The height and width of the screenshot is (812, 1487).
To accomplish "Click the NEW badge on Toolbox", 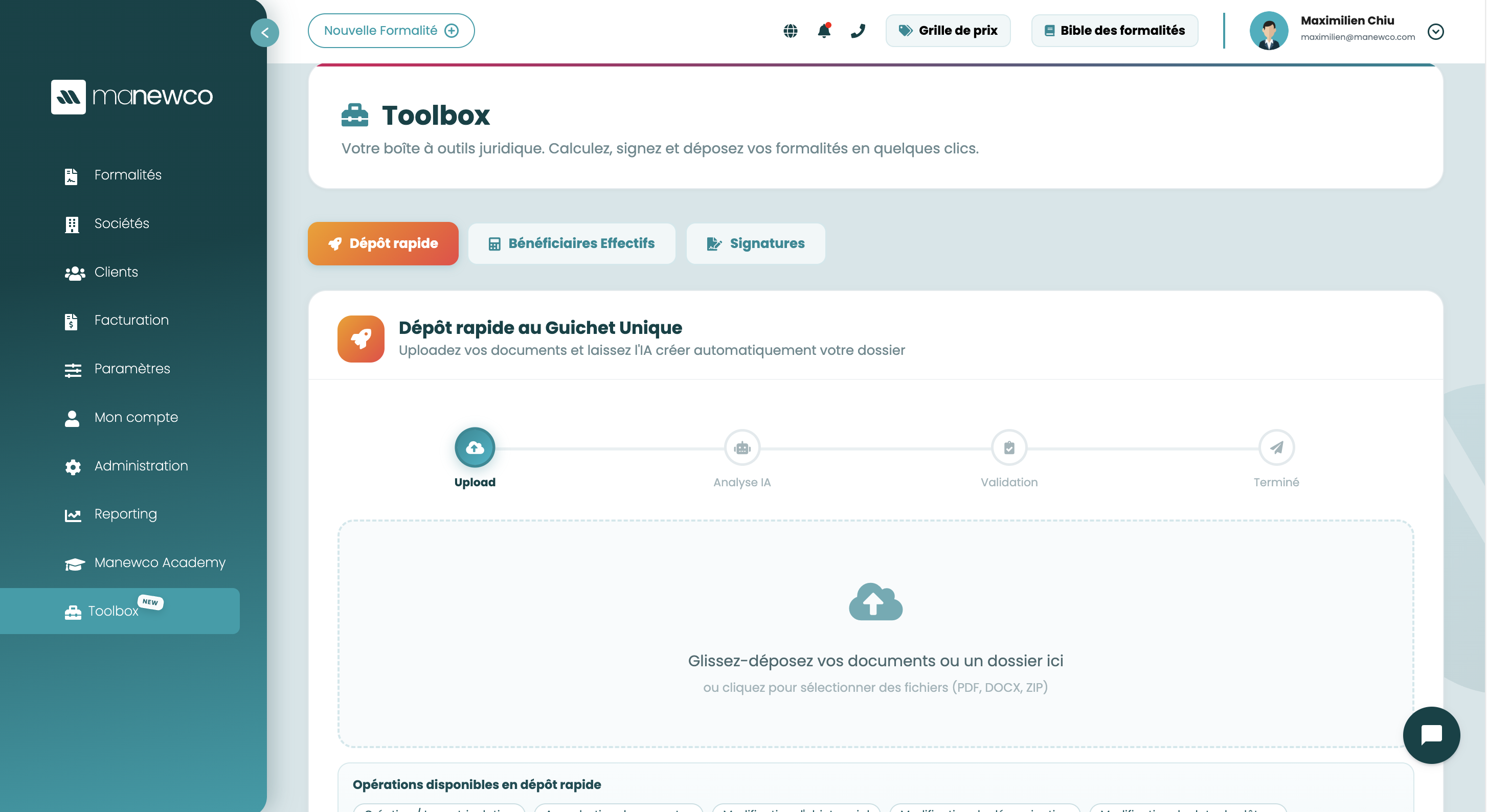I will point(151,602).
